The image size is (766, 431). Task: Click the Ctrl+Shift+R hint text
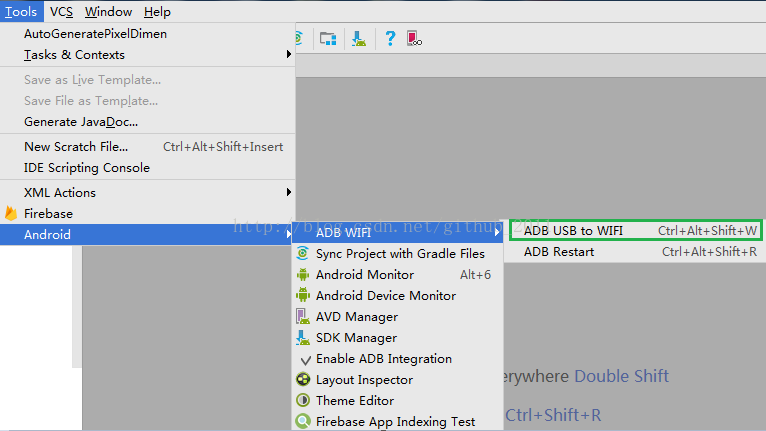553,415
